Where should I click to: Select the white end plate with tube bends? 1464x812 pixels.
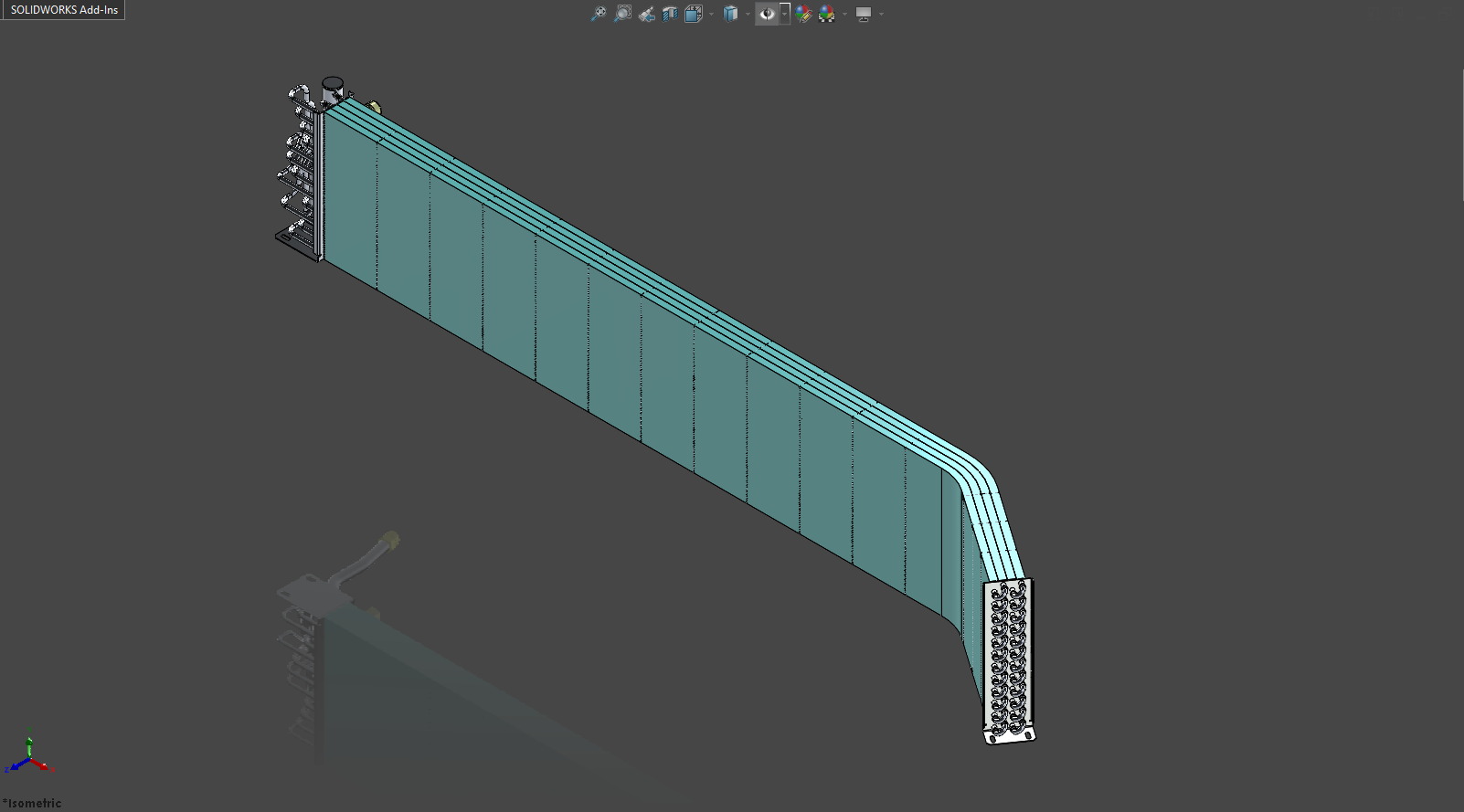tap(1009, 661)
